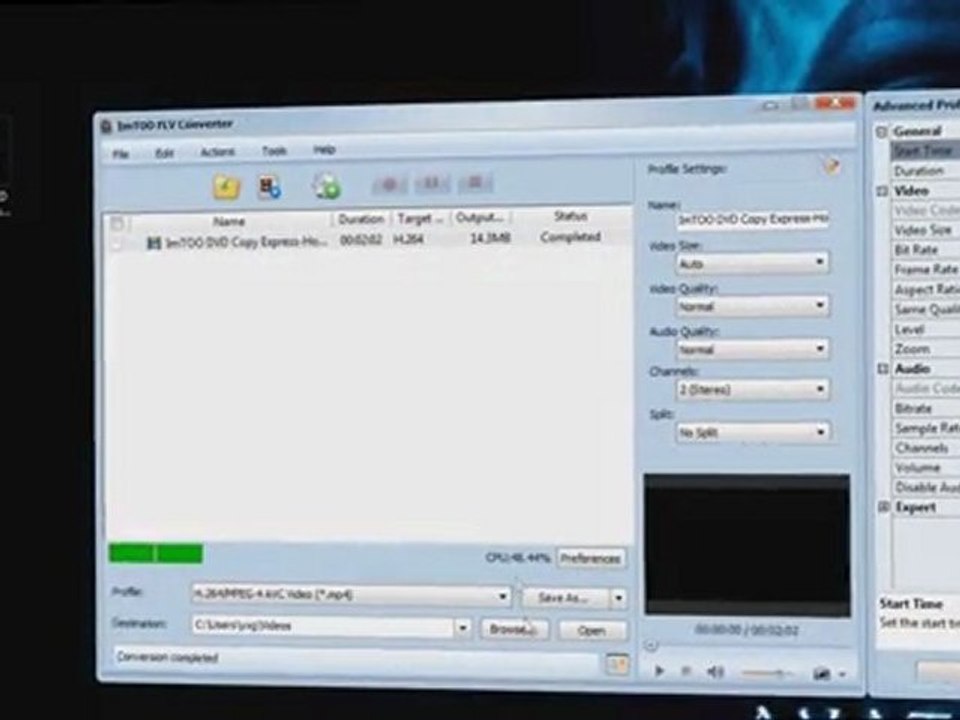Expand the Destination path dropdown arrow
Viewport: 960px width, 720px height.
pos(463,628)
